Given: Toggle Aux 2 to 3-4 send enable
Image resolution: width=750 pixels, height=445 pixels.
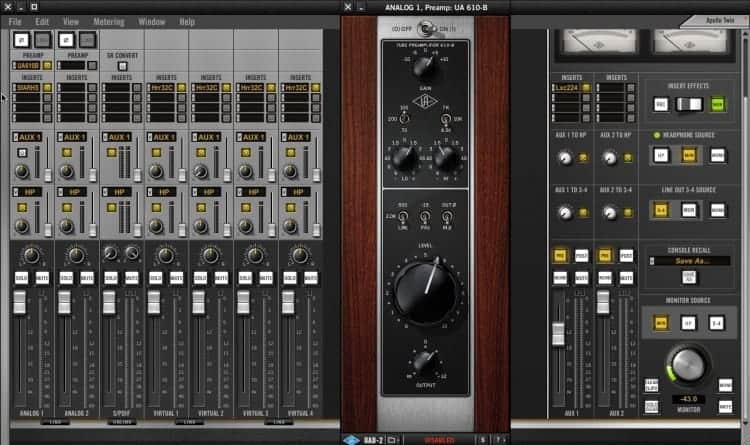Looking at the screenshot, I should coord(628,212).
